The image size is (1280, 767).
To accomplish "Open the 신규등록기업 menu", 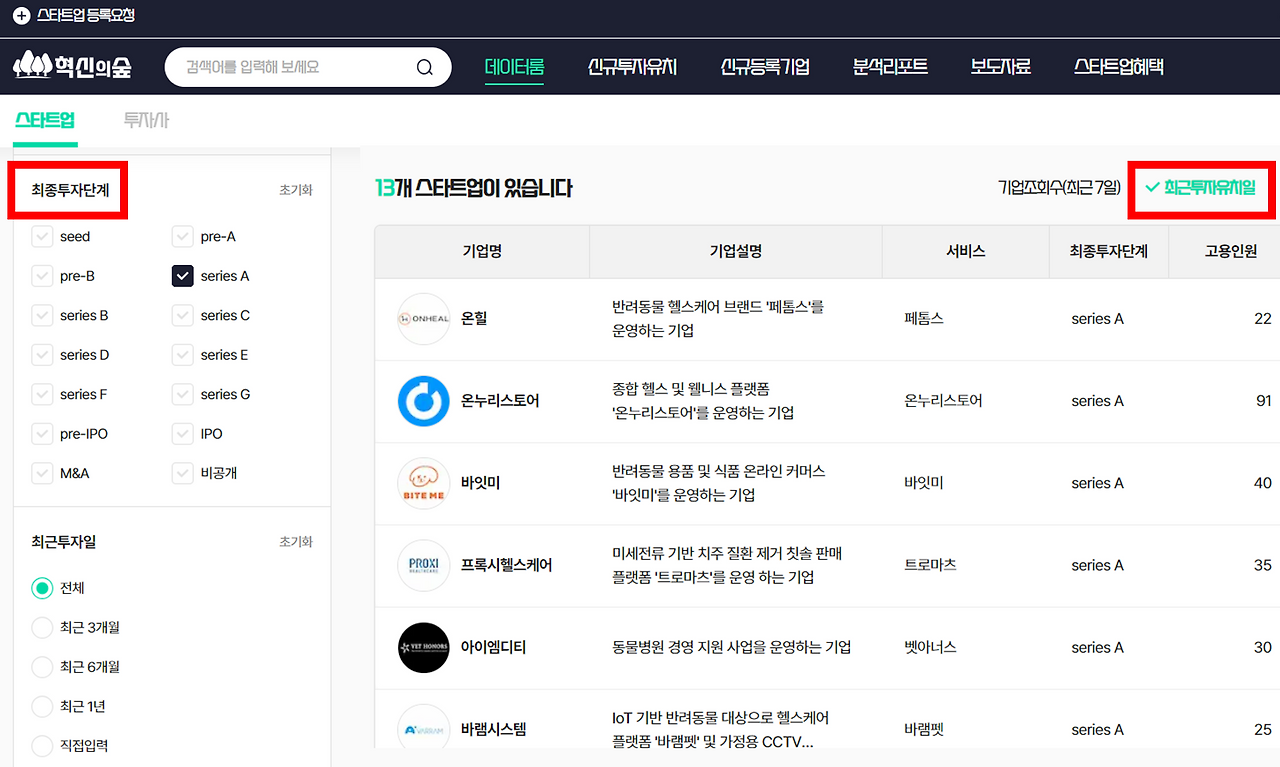I will pyautogui.click(x=765, y=67).
